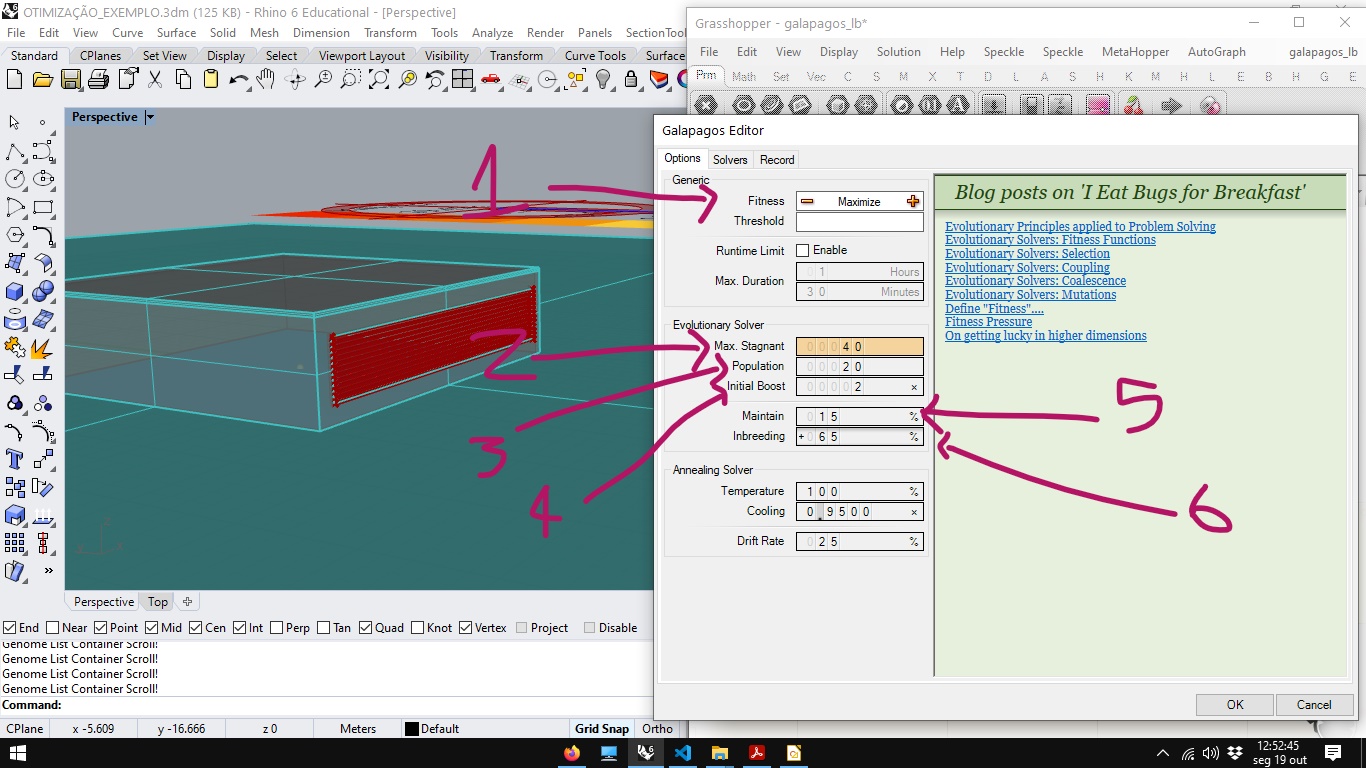Open the On getting lucky in higher dimensions link
This screenshot has height=768, width=1366.
pos(1046,336)
